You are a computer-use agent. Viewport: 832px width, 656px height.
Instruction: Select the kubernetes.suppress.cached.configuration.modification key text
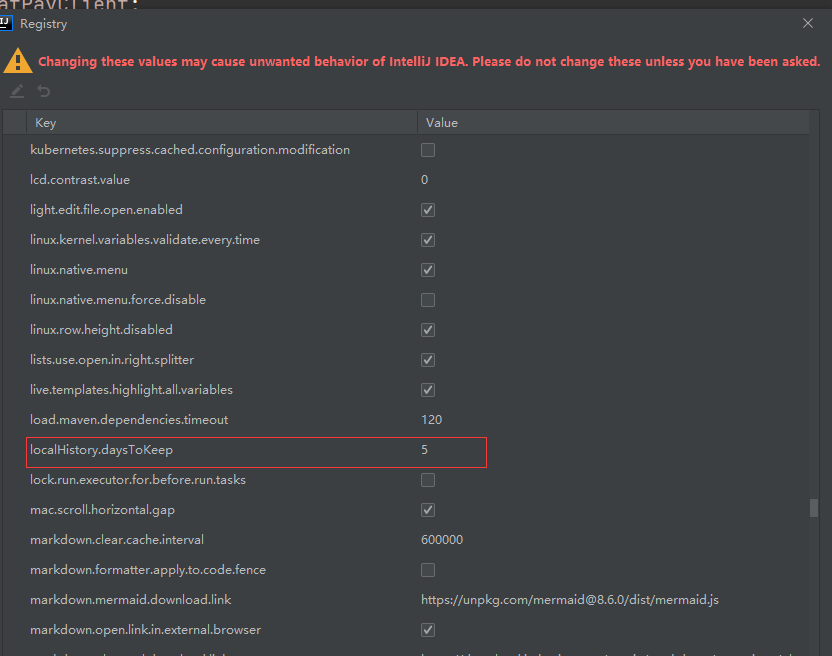(x=190, y=150)
